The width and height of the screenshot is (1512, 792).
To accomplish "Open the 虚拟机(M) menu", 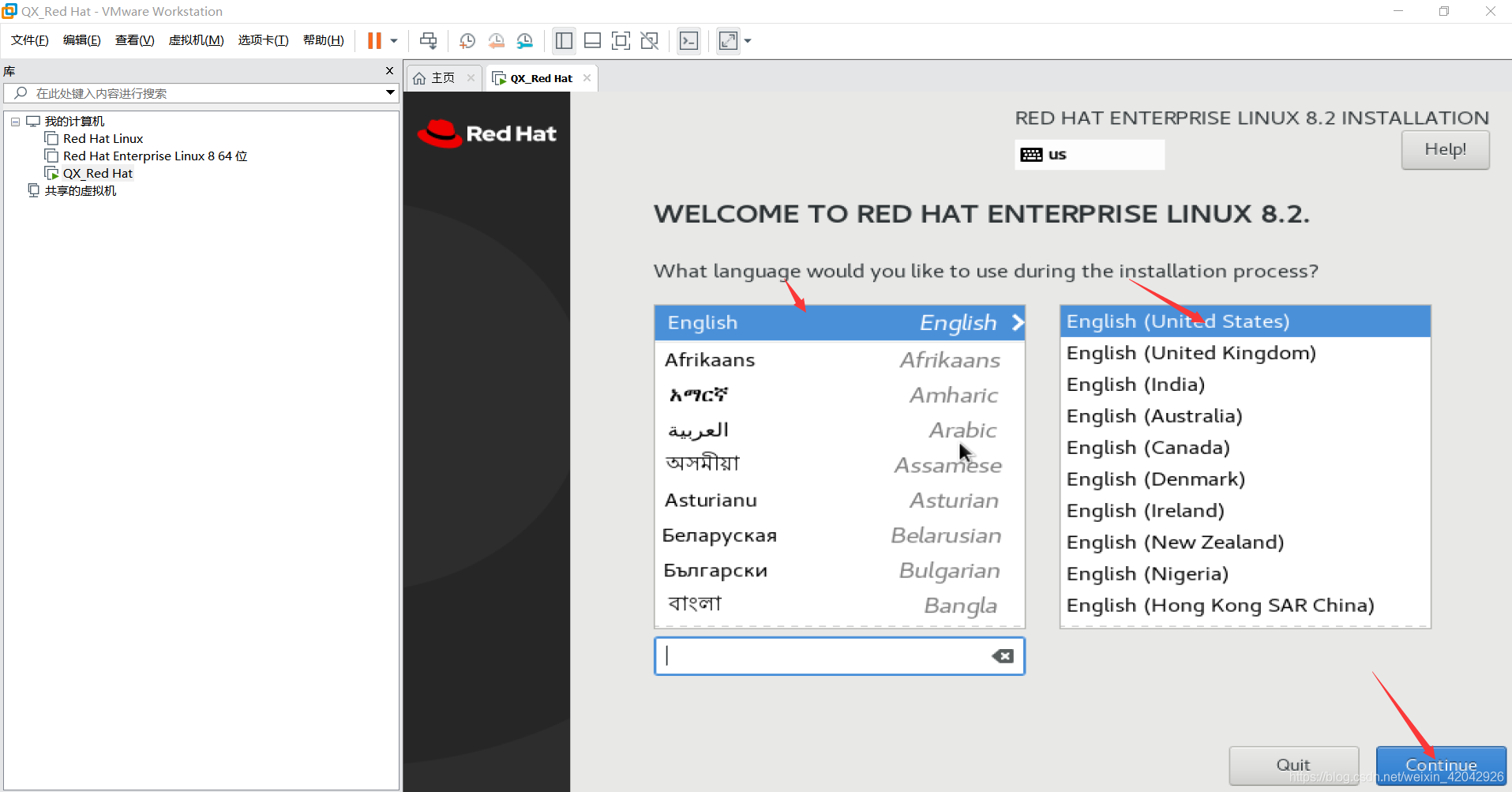I will (197, 40).
